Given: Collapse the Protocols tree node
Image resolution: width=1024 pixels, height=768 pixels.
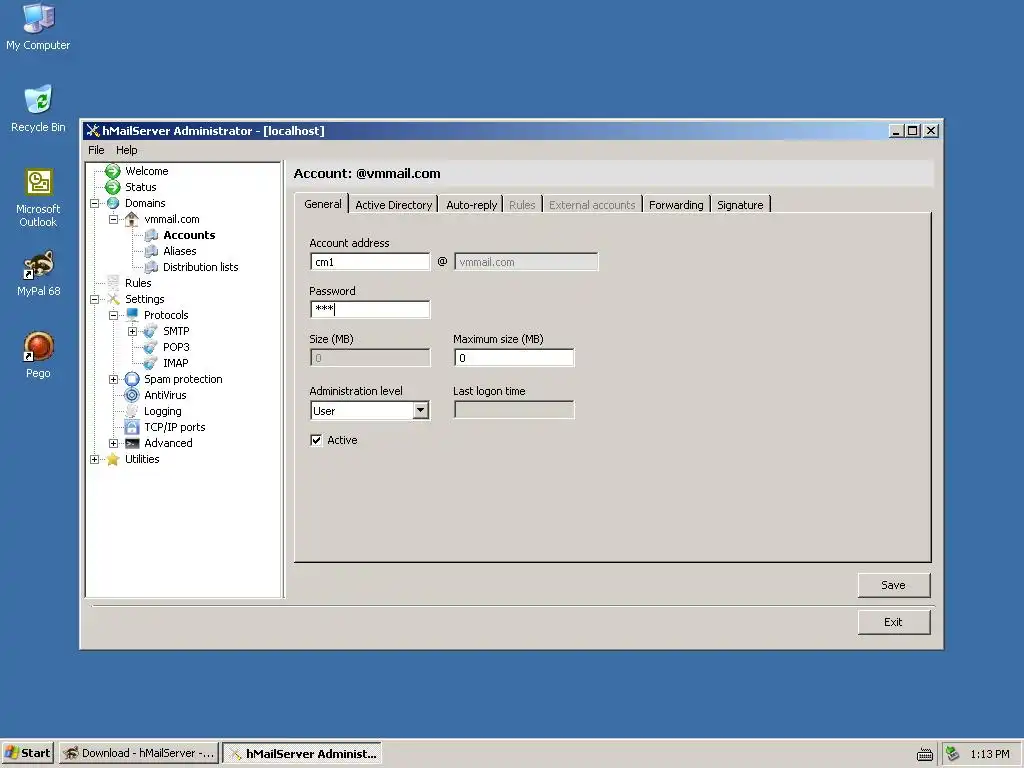Looking at the screenshot, I should 114,315.
